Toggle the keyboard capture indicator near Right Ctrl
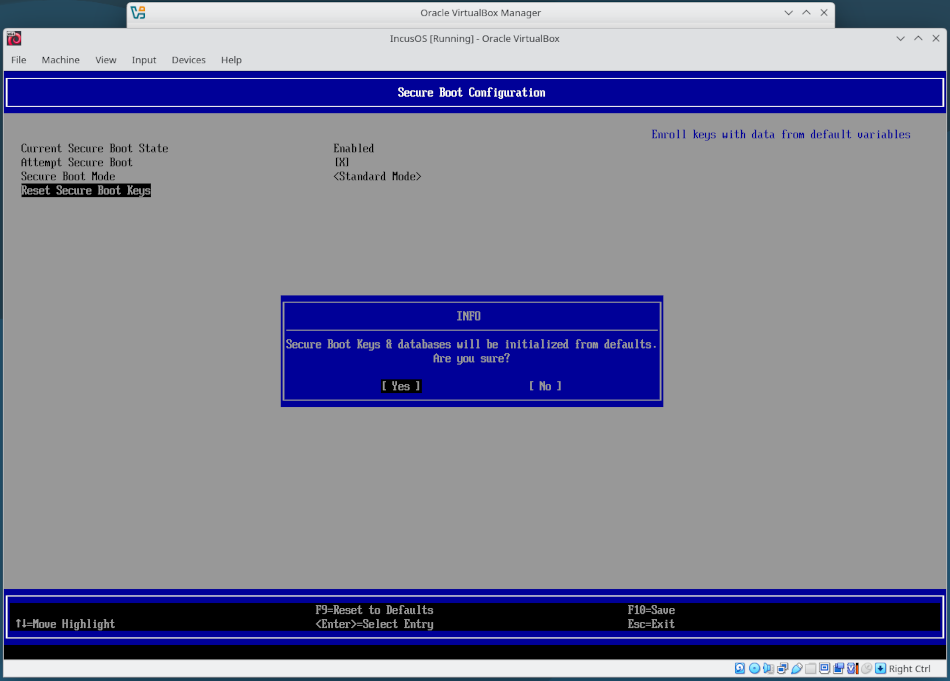The height and width of the screenshot is (681, 950). [x=879, y=668]
